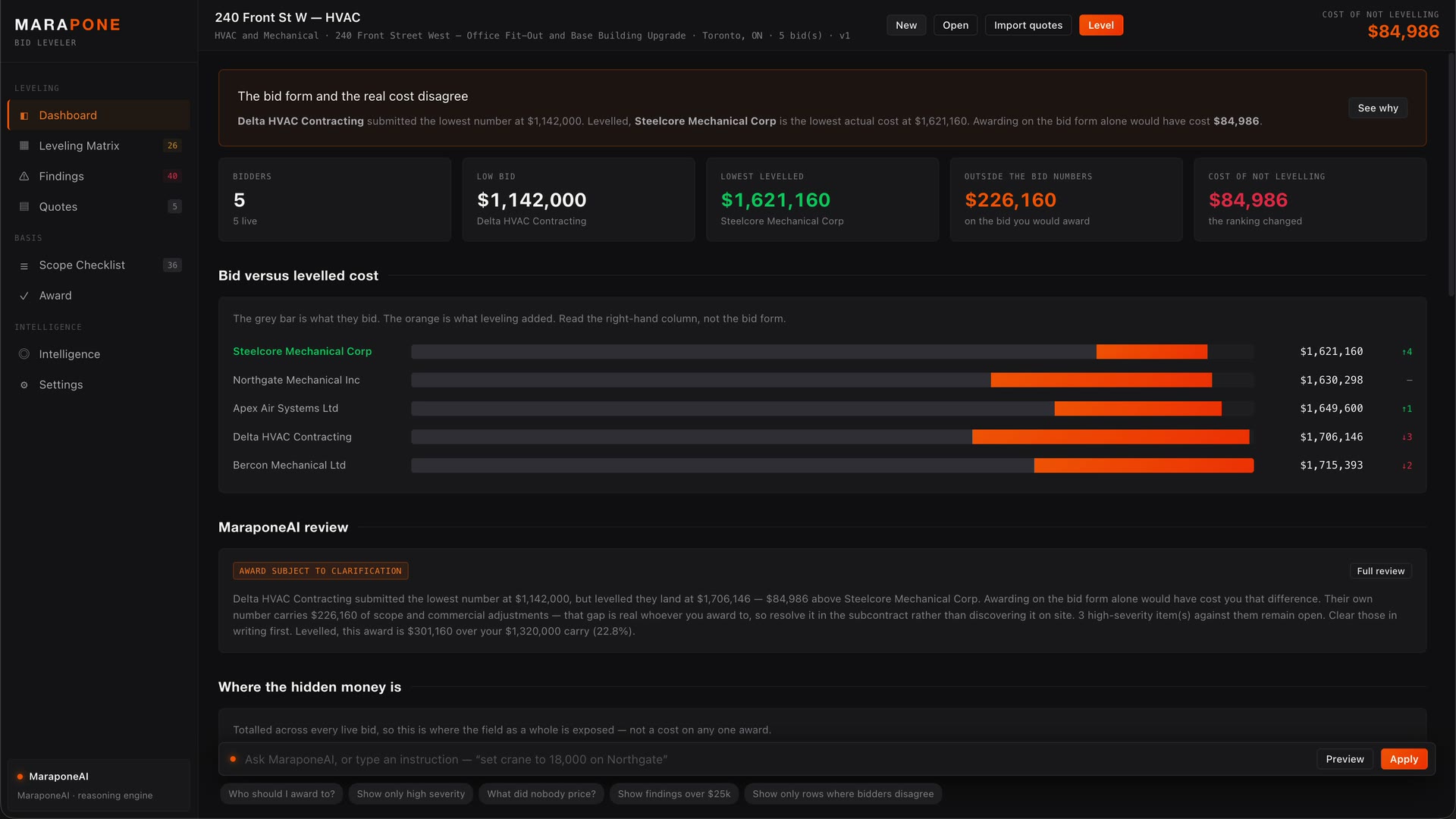The image size is (1456, 819).
Task: Click the page vertical scrollbar
Action: 1451,174
